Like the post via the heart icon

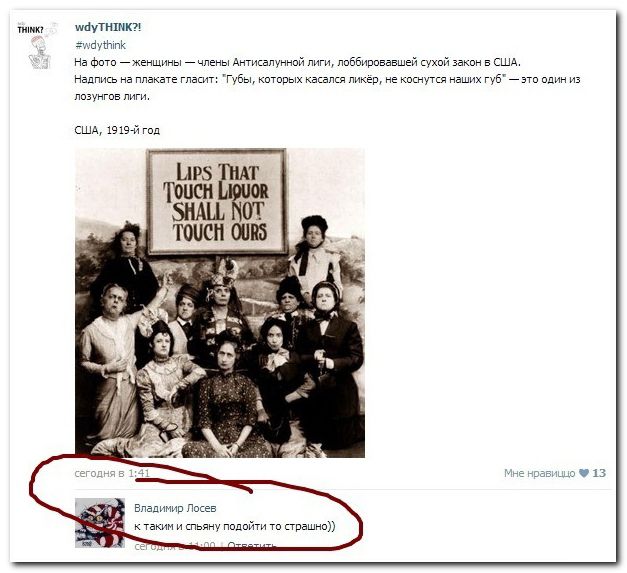click(x=584, y=473)
